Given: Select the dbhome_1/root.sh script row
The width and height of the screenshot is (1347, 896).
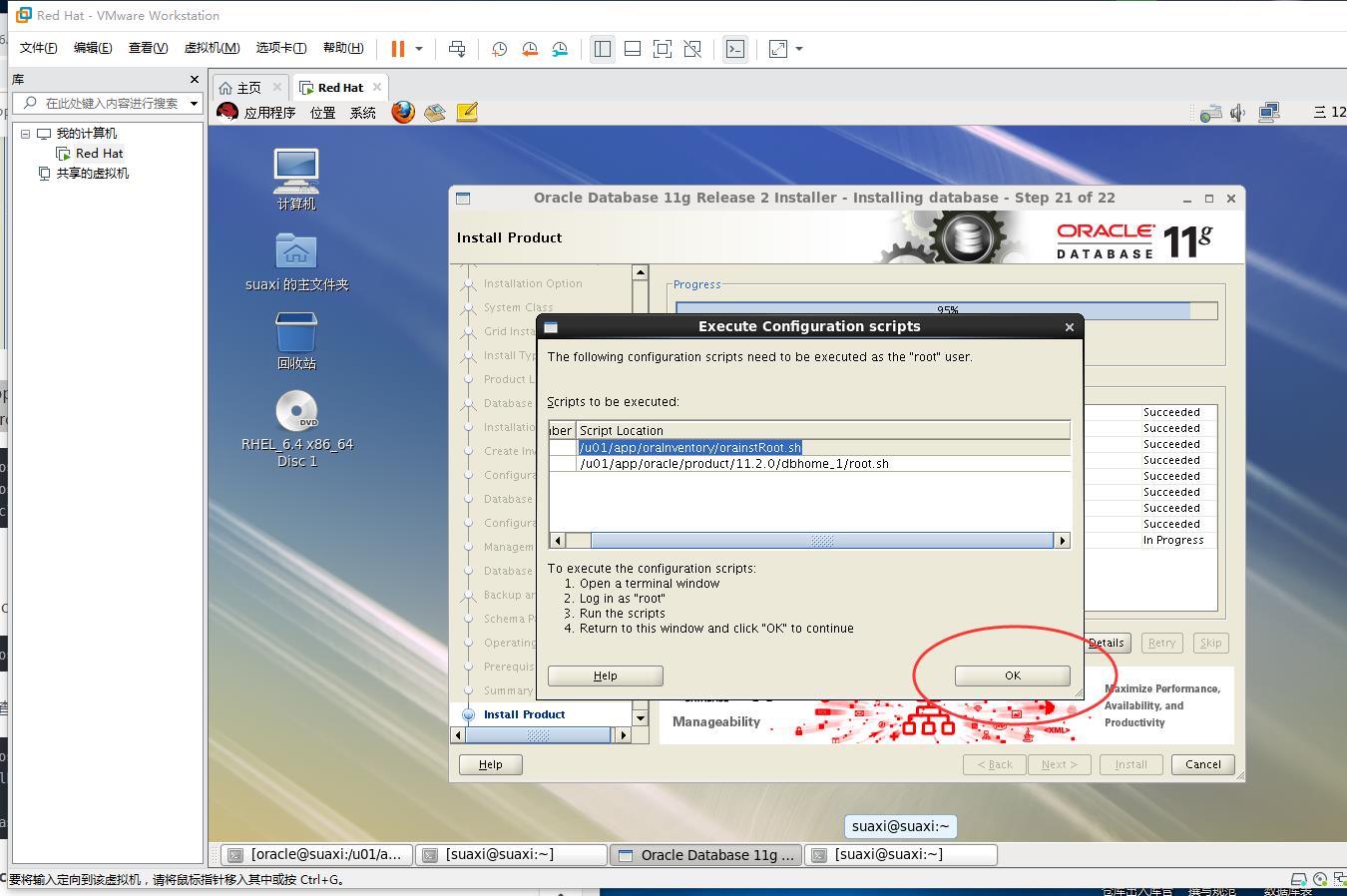Looking at the screenshot, I should pos(809,464).
